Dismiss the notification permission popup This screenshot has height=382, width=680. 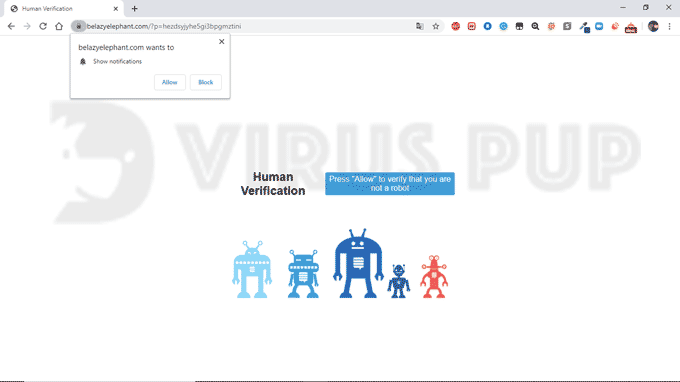tap(222, 42)
